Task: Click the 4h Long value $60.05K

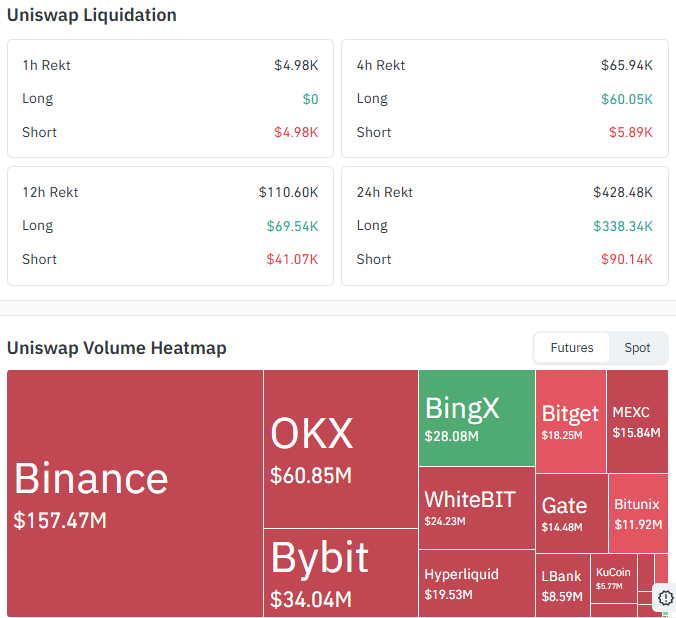Action: (627, 99)
